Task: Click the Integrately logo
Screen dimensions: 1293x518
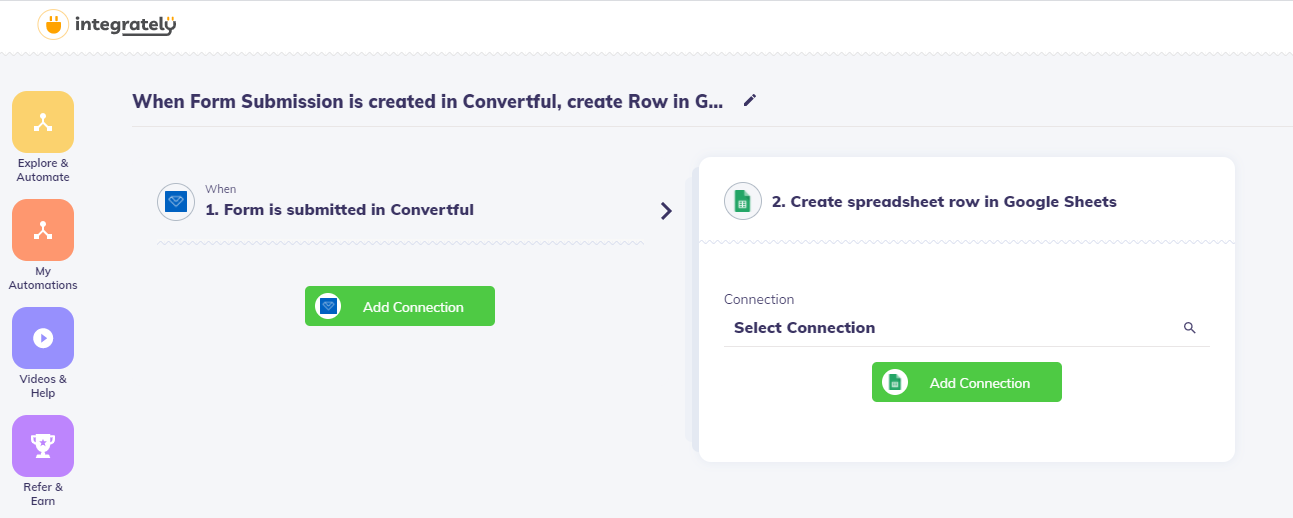Action: click(x=107, y=25)
